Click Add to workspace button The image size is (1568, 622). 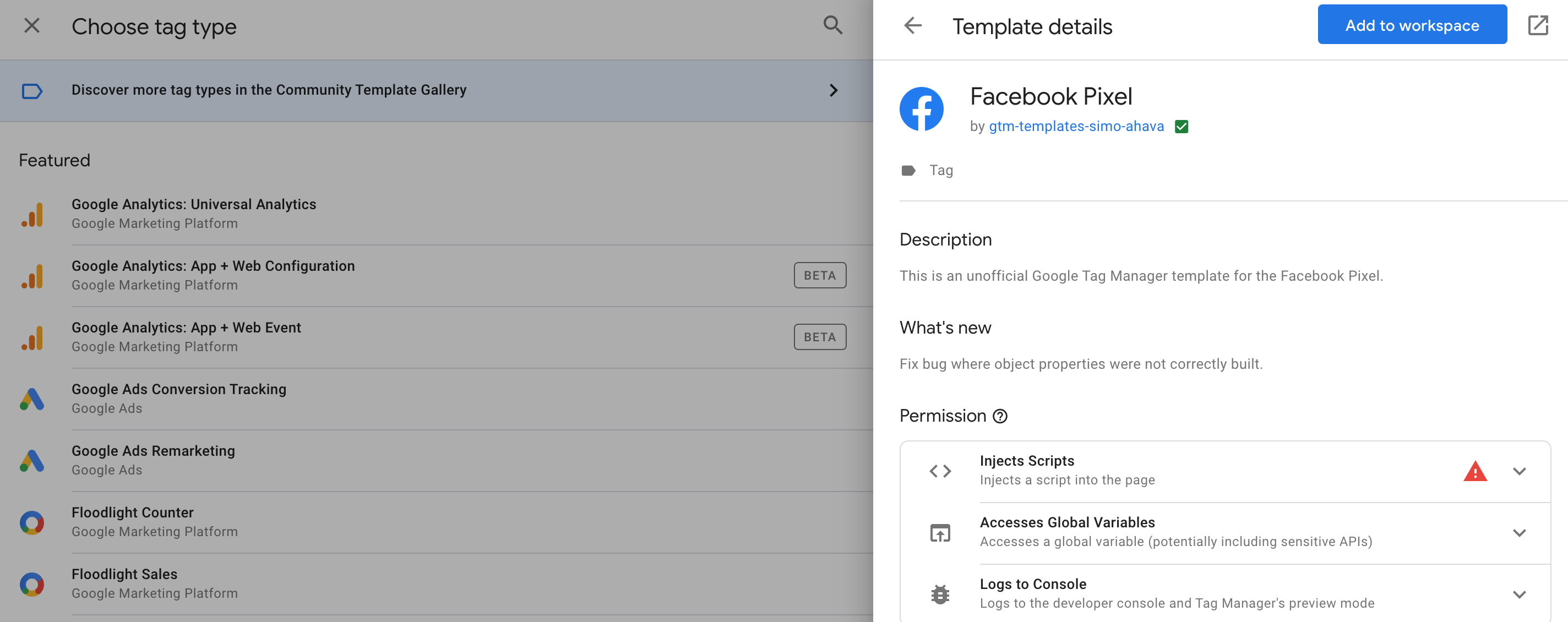(x=1412, y=25)
